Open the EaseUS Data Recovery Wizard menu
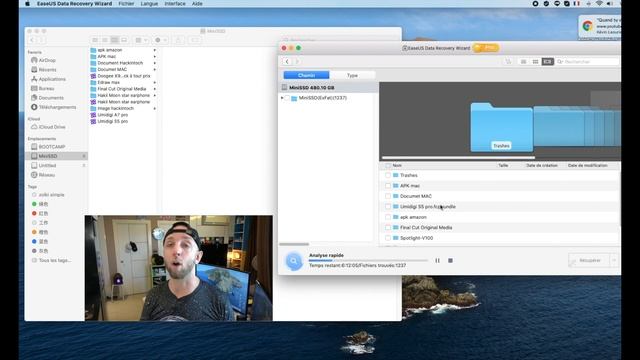Viewport: 640px width, 360px height. (x=74, y=4)
